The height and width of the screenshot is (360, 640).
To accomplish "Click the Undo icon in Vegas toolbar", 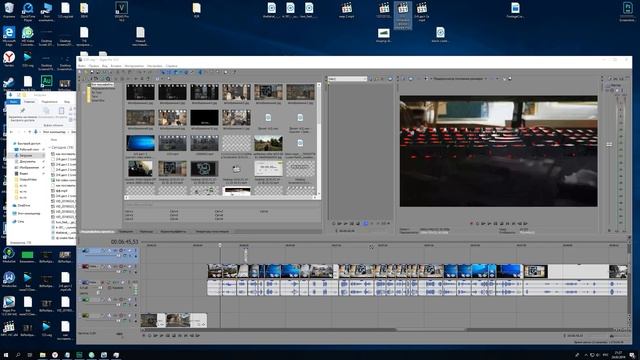I will click(x=140, y=72).
